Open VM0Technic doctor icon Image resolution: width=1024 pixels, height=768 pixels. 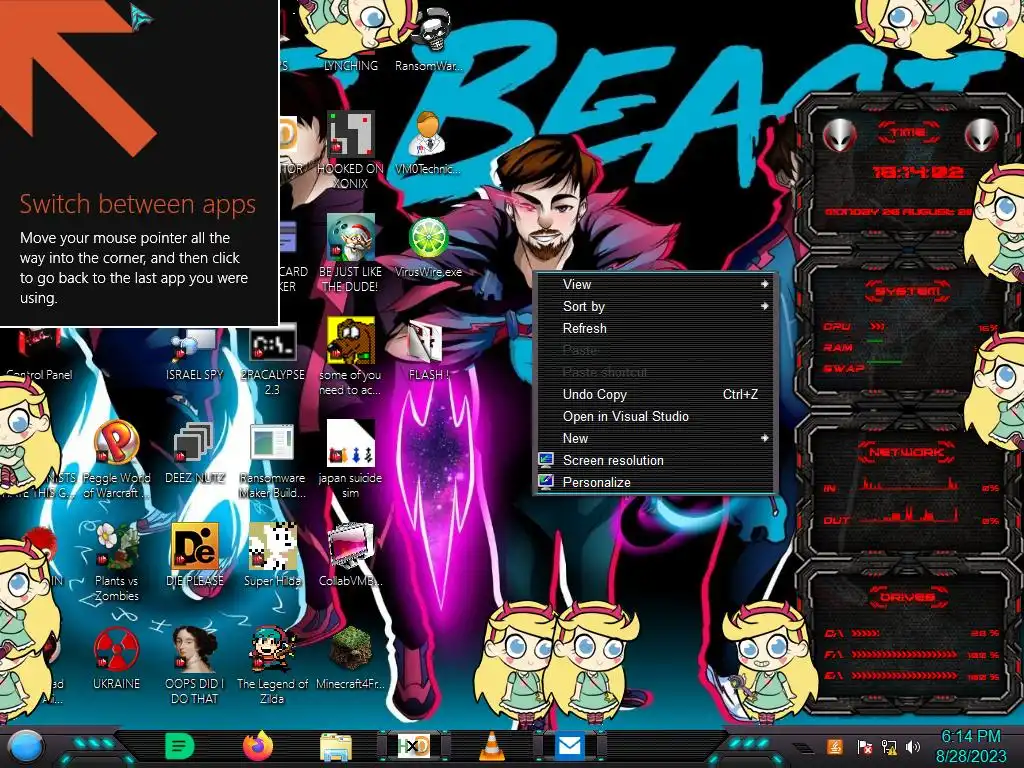428,142
